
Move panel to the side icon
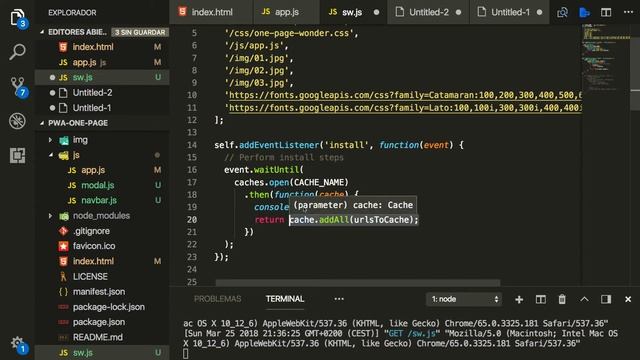point(606,300)
